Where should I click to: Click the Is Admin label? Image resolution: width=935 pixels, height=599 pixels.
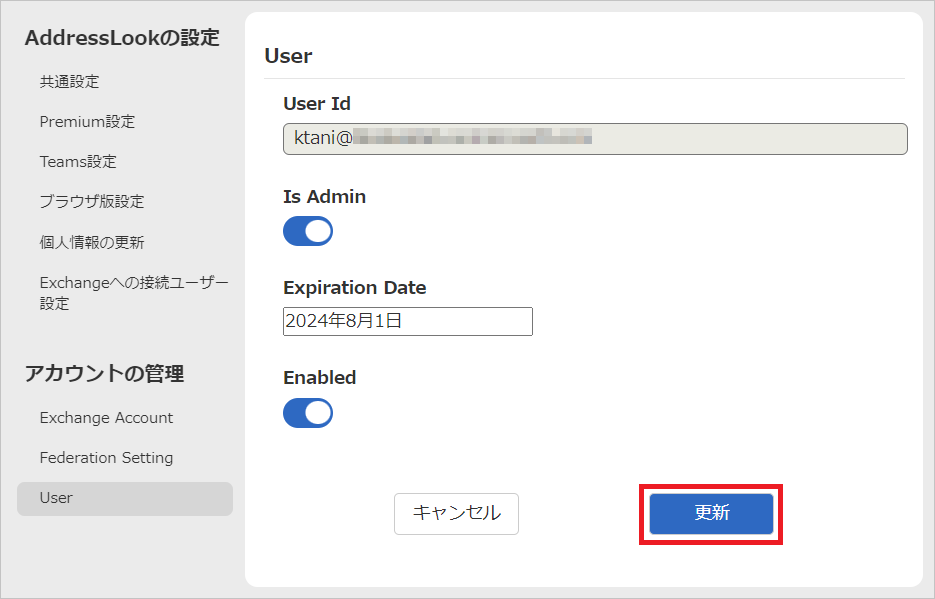click(x=325, y=197)
